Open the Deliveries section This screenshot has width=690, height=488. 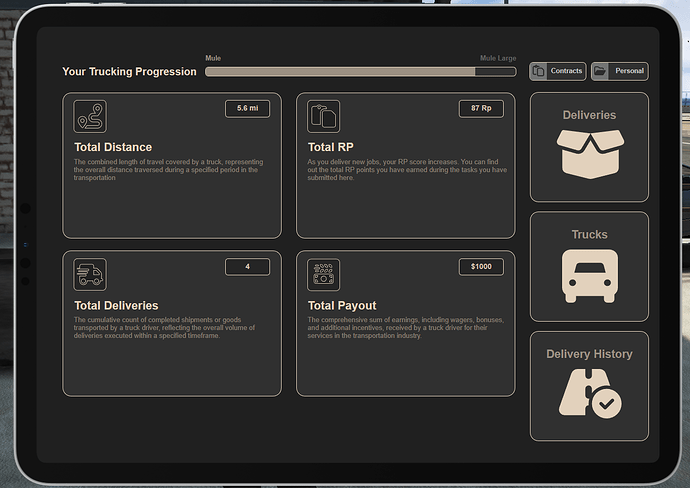(589, 147)
